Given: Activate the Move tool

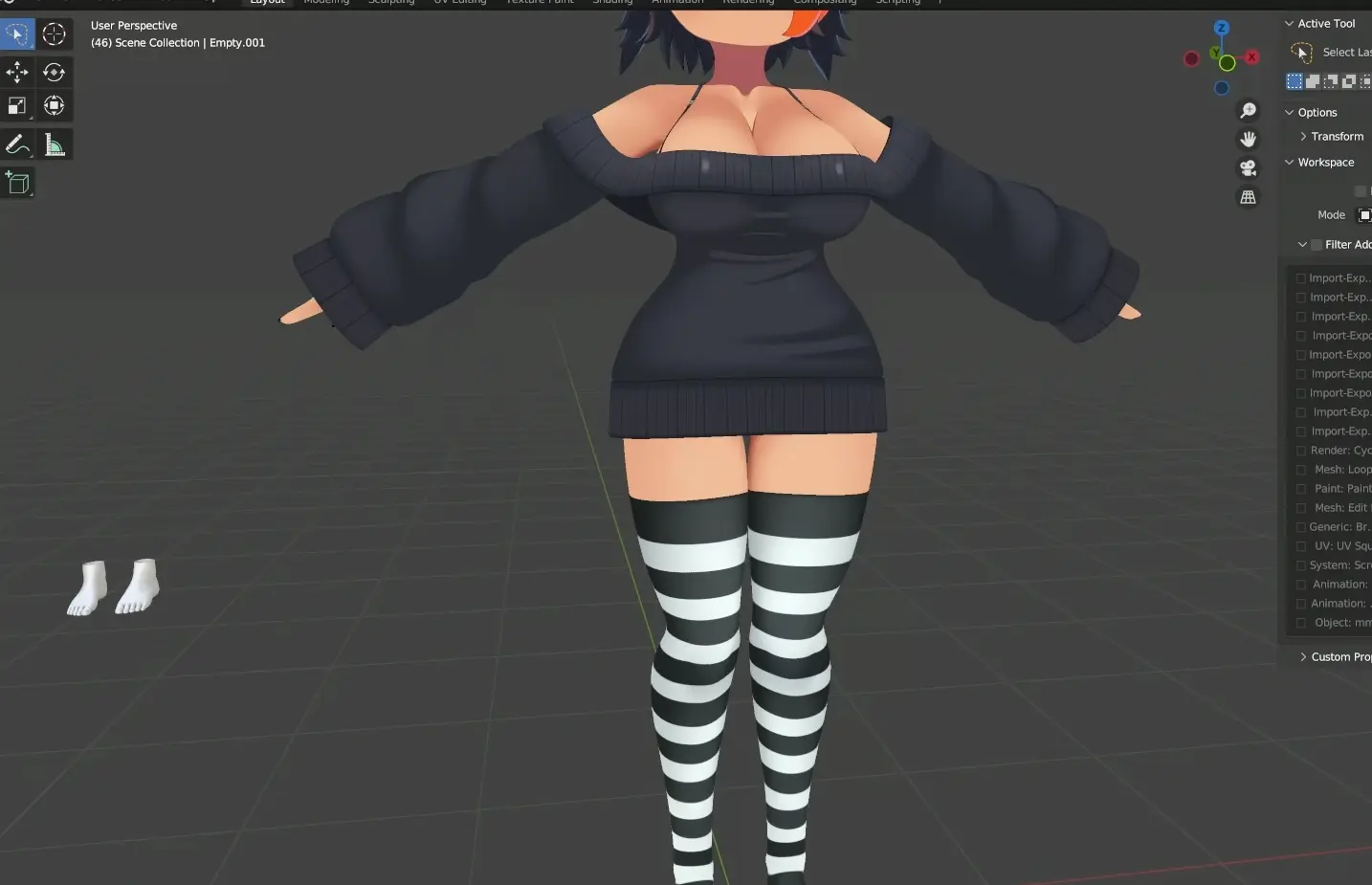Looking at the screenshot, I should pos(17,72).
